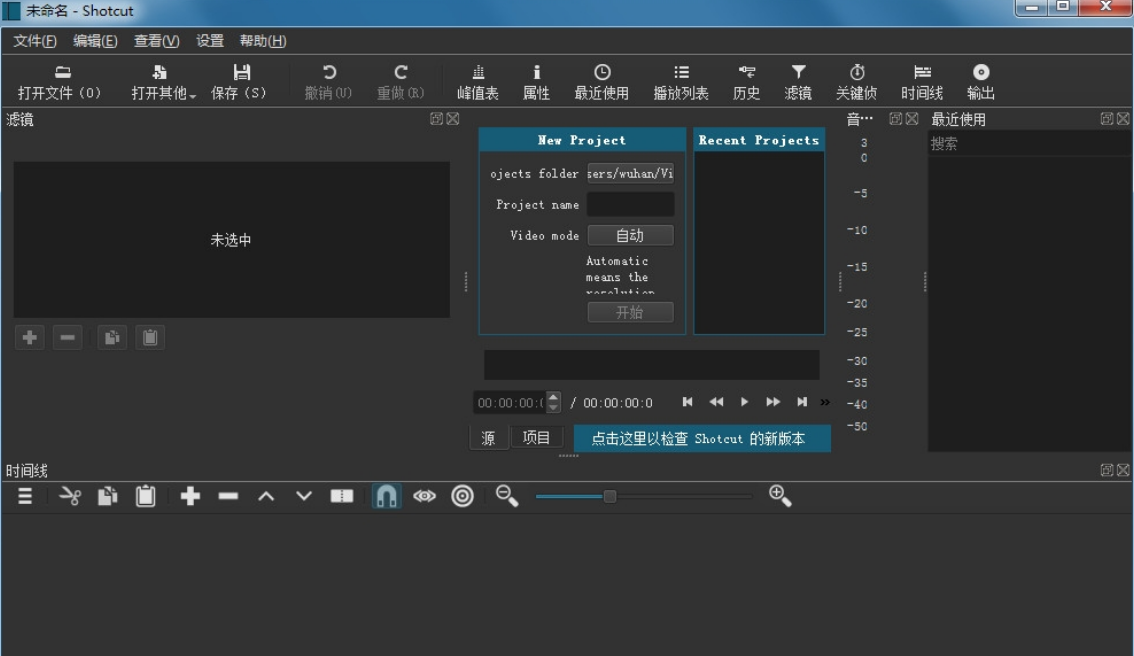Image resolution: width=1134 pixels, height=656 pixels.
Task: Fast forward playback
Action: click(x=772, y=402)
